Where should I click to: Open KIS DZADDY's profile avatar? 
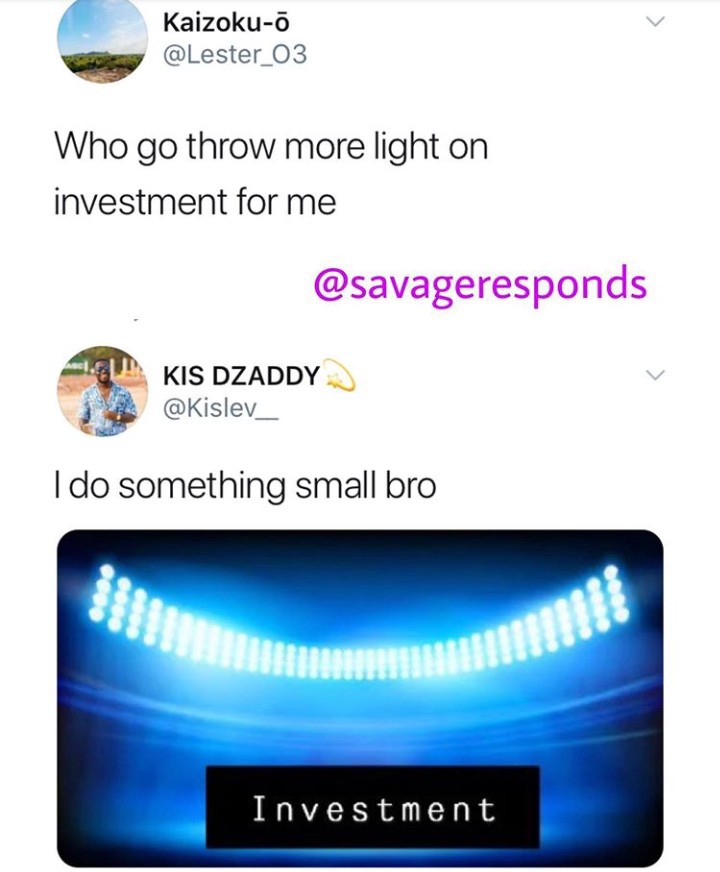tap(102, 391)
